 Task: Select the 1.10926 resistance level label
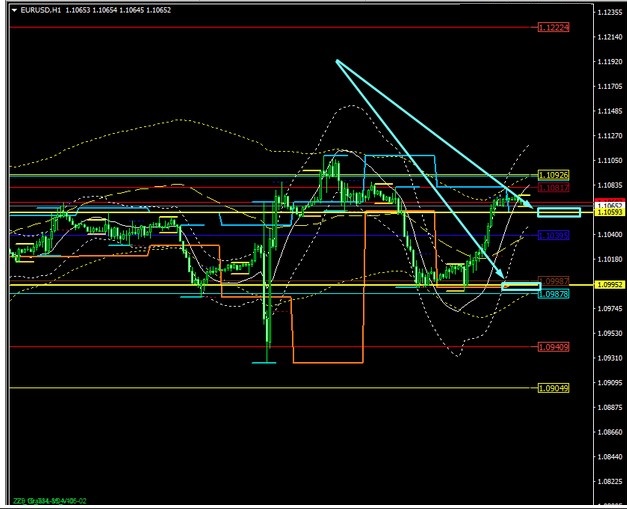click(553, 175)
